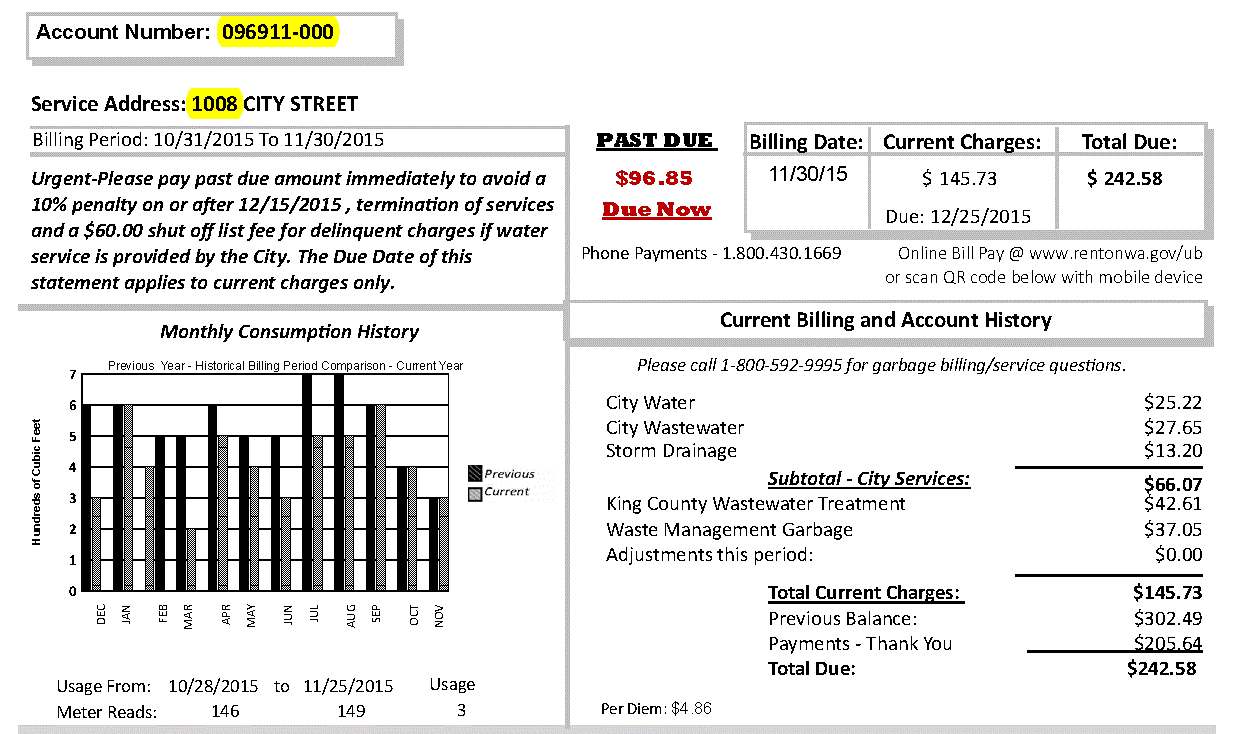Select the second meter read 149
The image size is (1256, 734).
tap(351, 712)
